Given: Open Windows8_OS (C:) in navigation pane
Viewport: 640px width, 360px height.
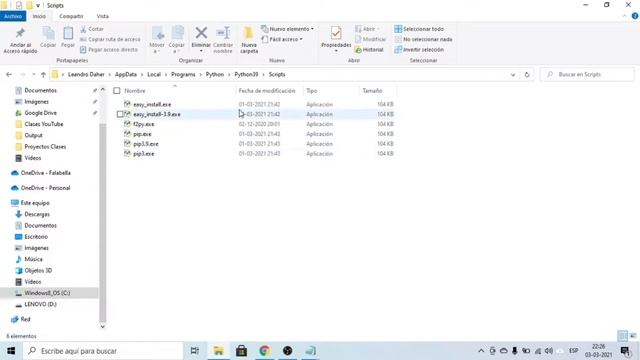Looking at the screenshot, I should pos(47,293).
